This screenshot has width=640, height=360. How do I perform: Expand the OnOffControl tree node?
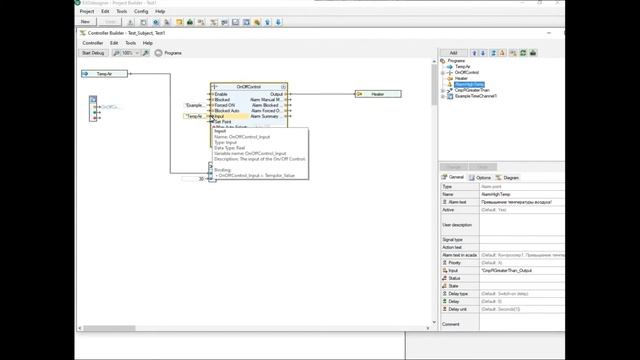443,73
